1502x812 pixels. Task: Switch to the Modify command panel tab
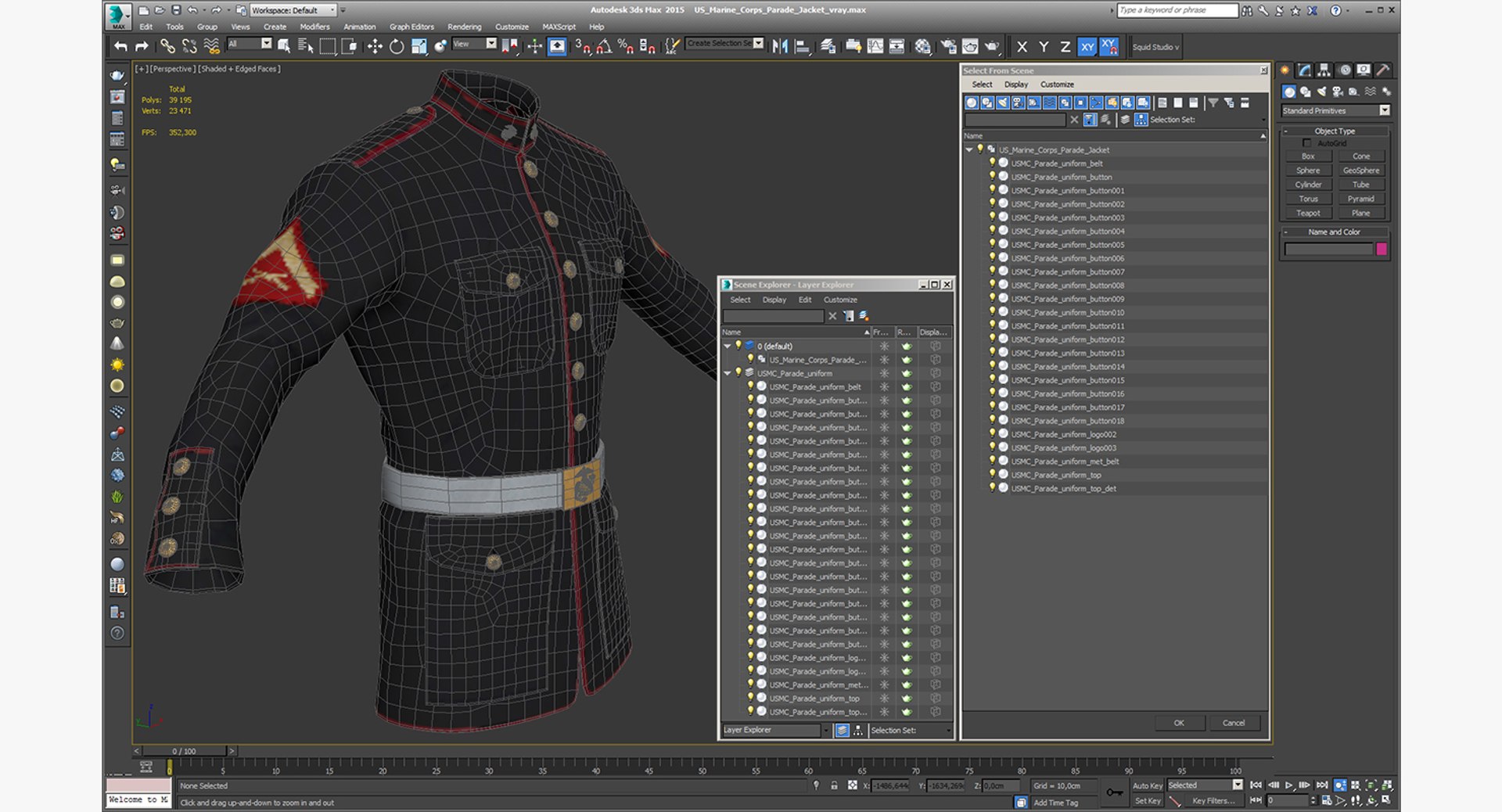pos(1304,70)
